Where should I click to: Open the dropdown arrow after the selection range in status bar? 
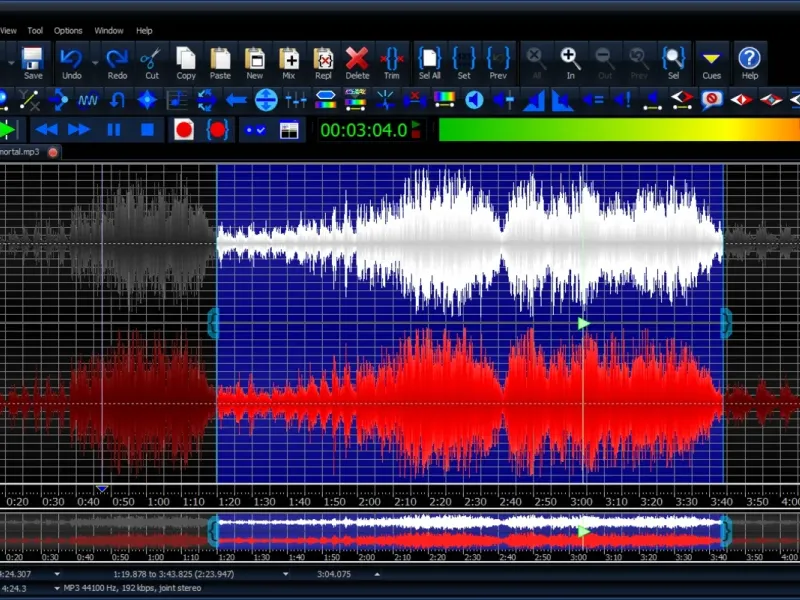[286, 575]
